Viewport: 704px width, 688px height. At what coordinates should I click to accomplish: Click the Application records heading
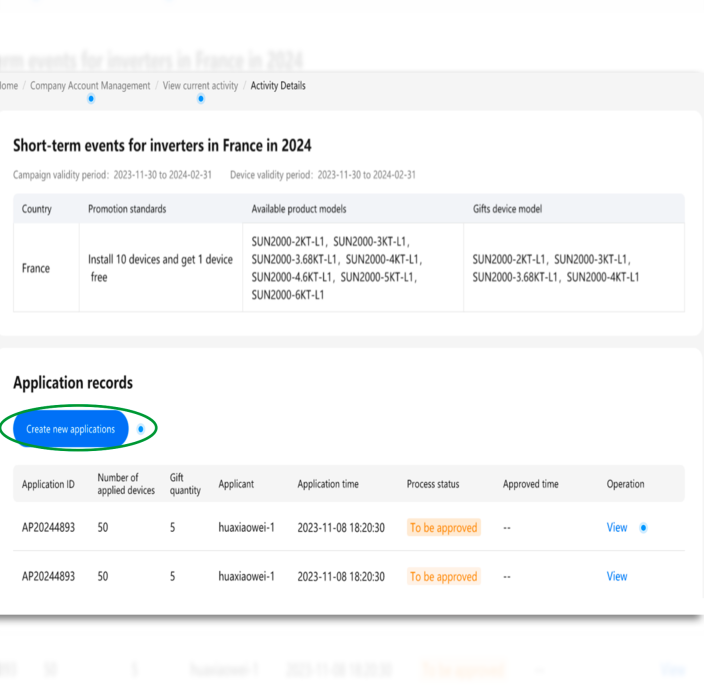click(73, 383)
